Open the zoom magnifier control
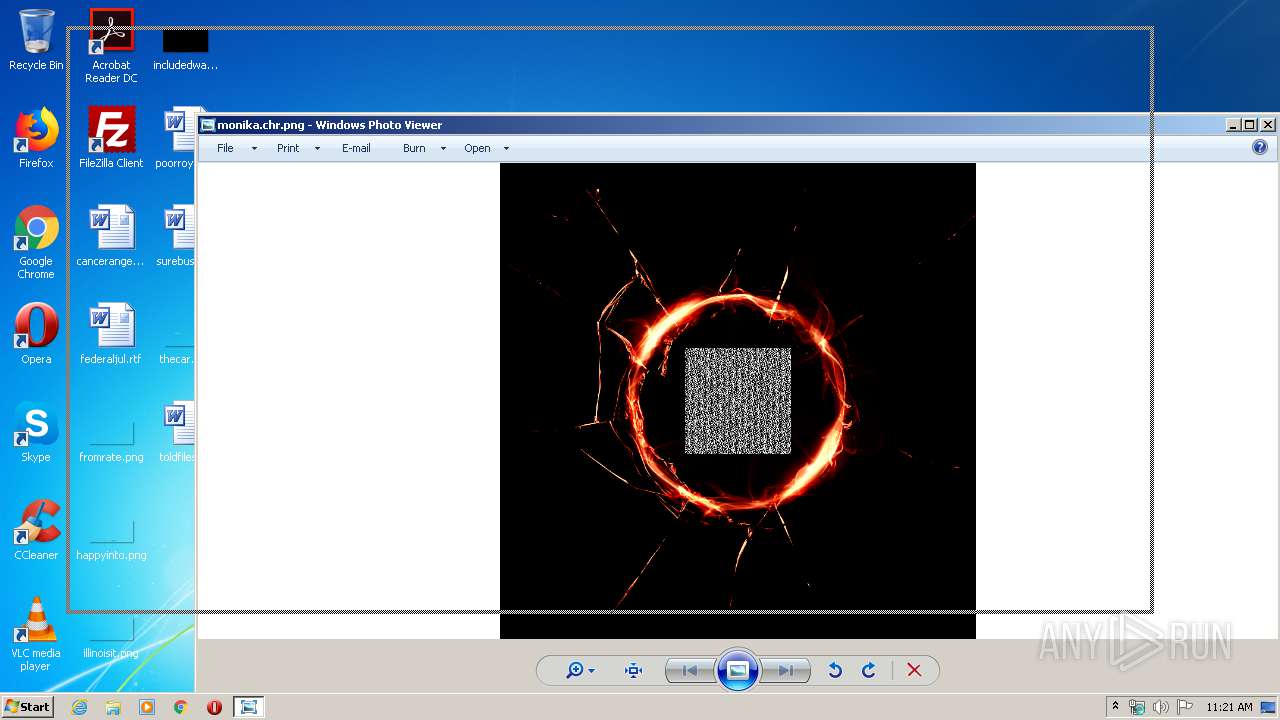The image size is (1280, 720). pos(574,671)
